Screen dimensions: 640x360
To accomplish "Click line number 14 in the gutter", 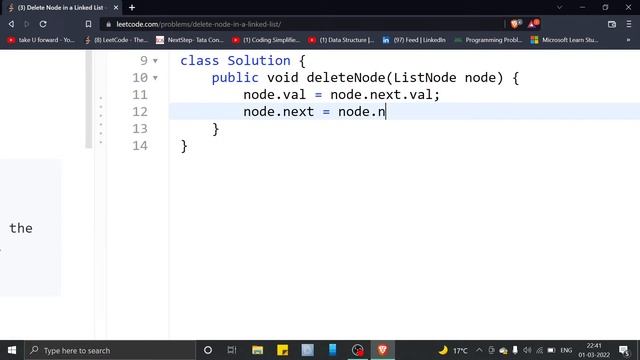I will click(x=140, y=146).
